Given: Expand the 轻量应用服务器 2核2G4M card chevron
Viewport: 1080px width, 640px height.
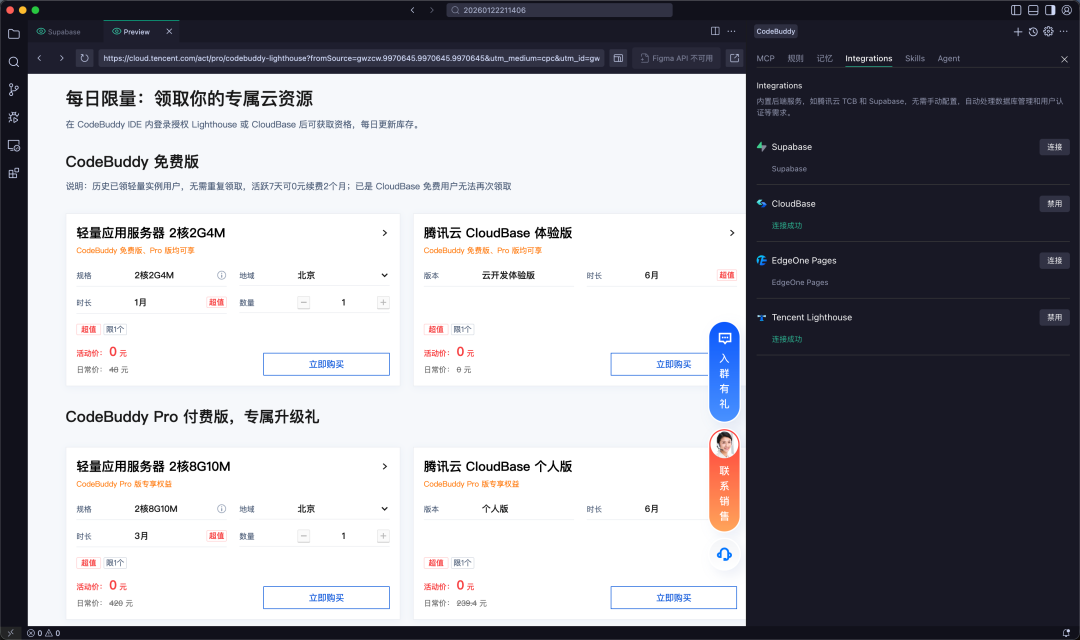Looking at the screenshot, I should (383, 232).
